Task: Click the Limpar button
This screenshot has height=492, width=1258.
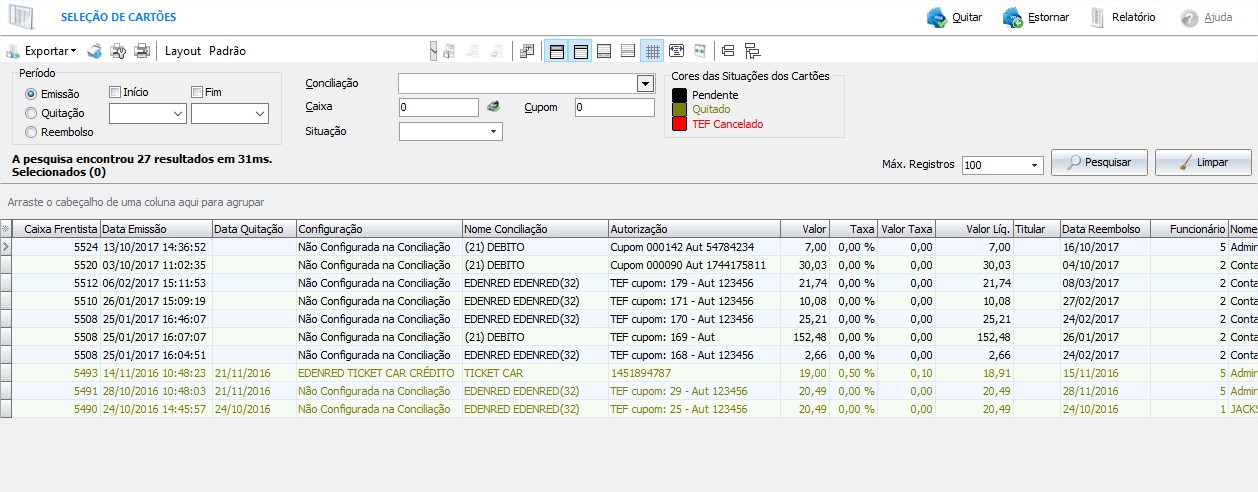Action: 1204,162
